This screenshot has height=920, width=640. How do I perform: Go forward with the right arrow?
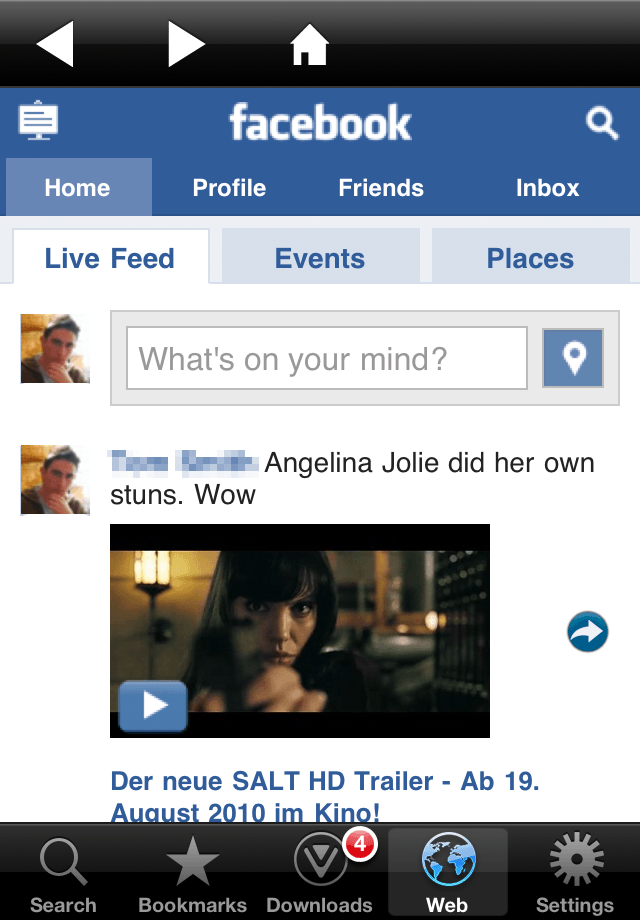[x=186, y=43]
